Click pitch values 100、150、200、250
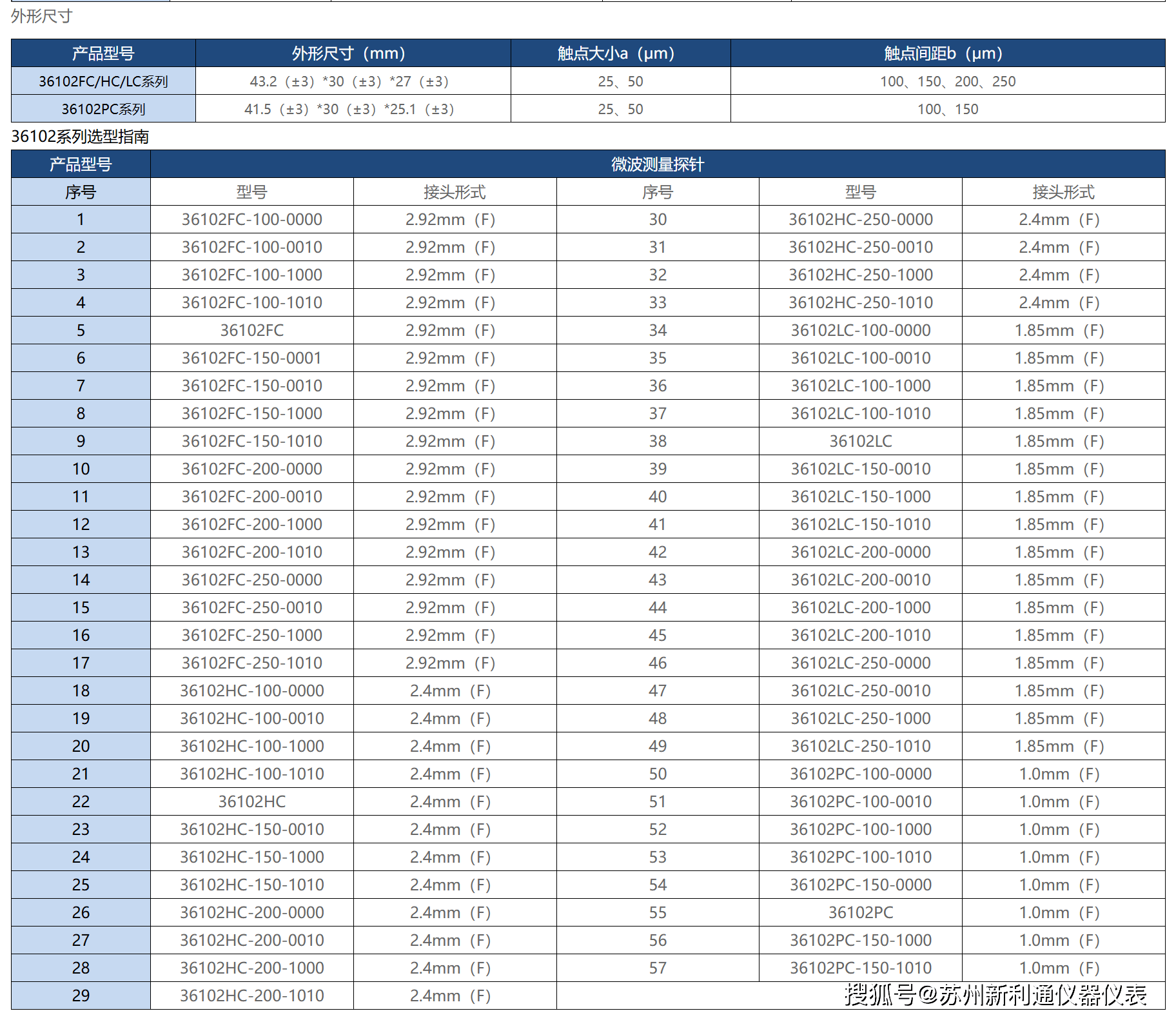 pos(948,81)
